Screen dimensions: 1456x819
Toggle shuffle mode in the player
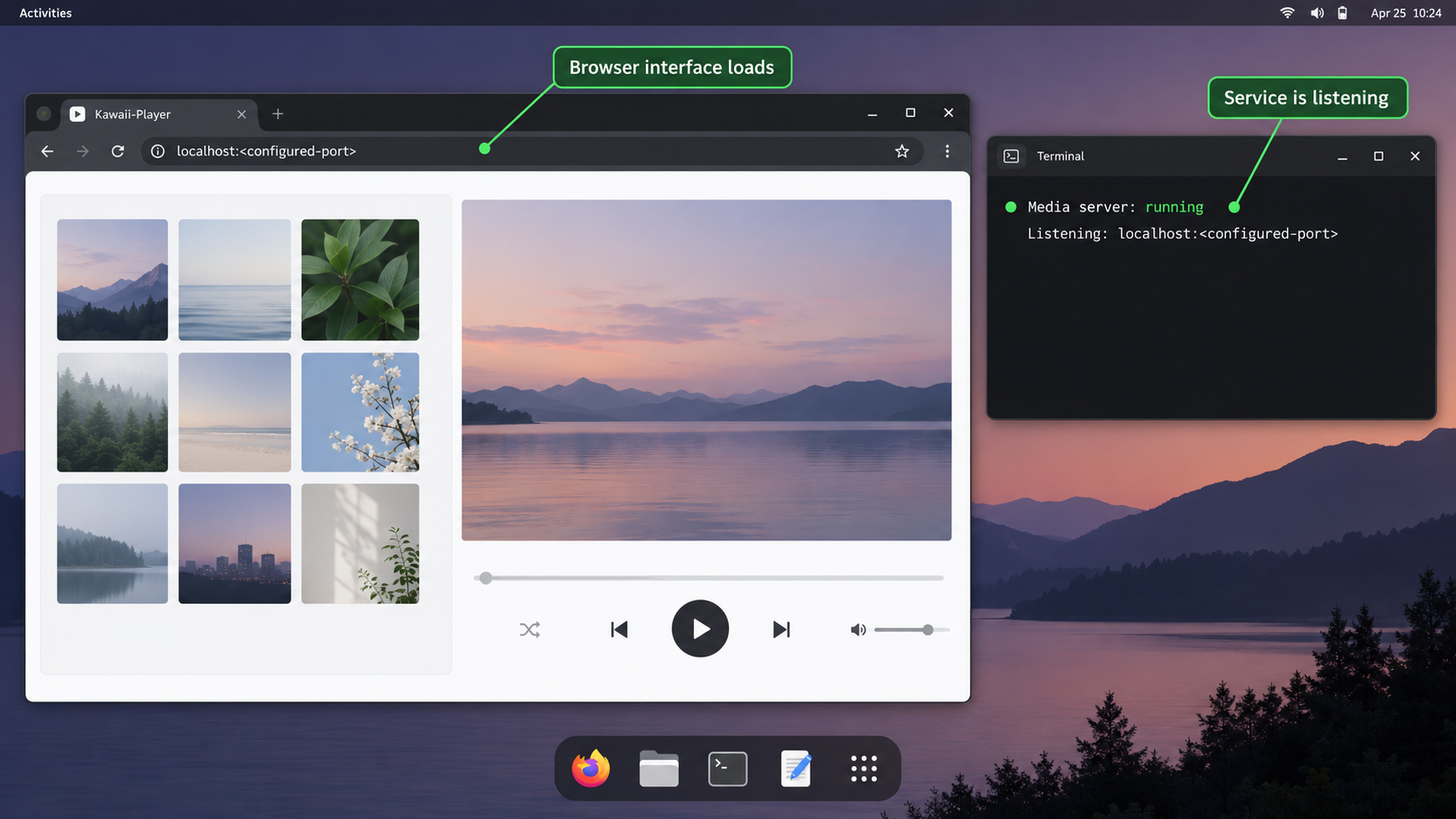coord(529,629)
